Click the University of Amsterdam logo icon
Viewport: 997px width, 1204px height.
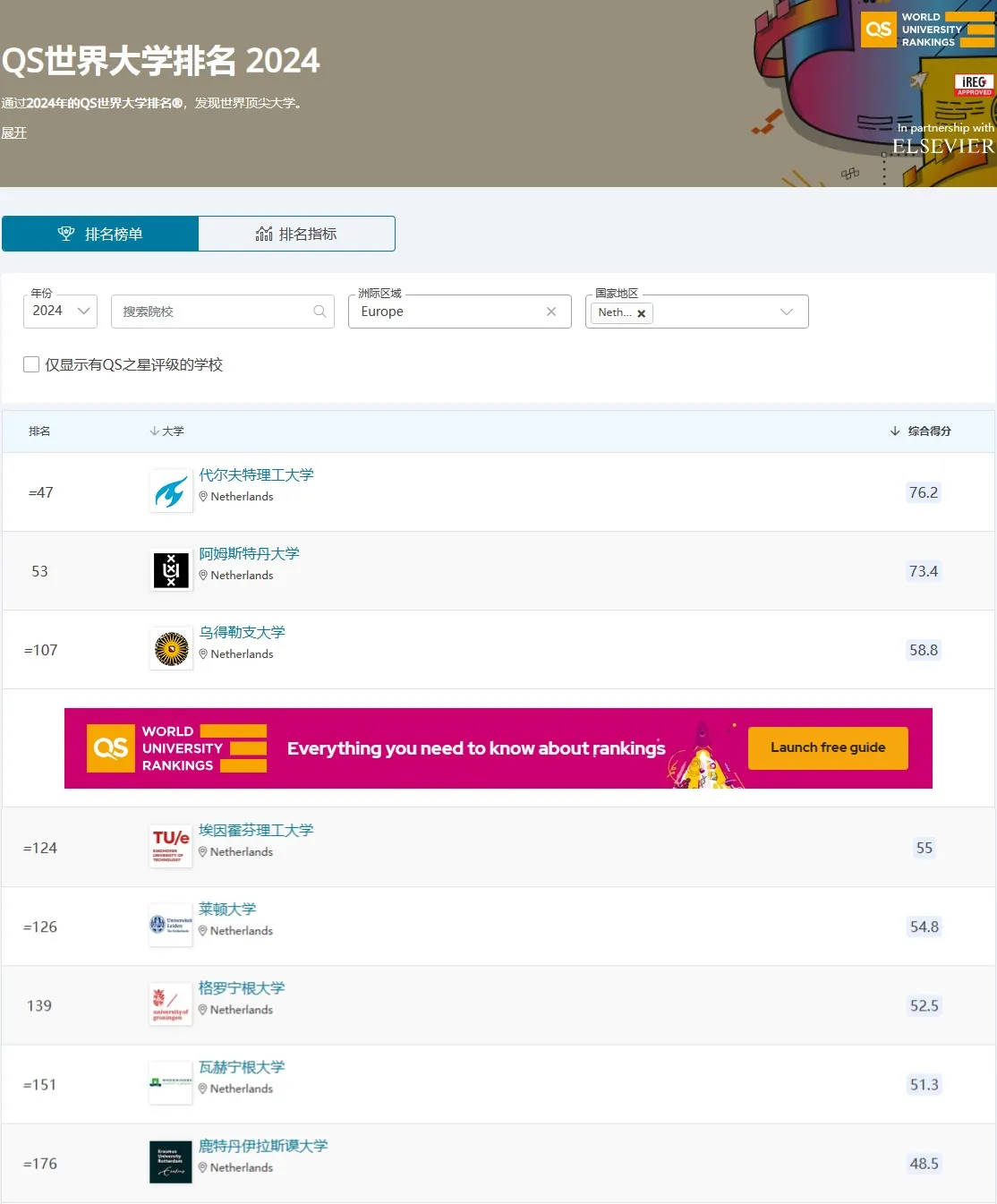(x=171, y=570)
